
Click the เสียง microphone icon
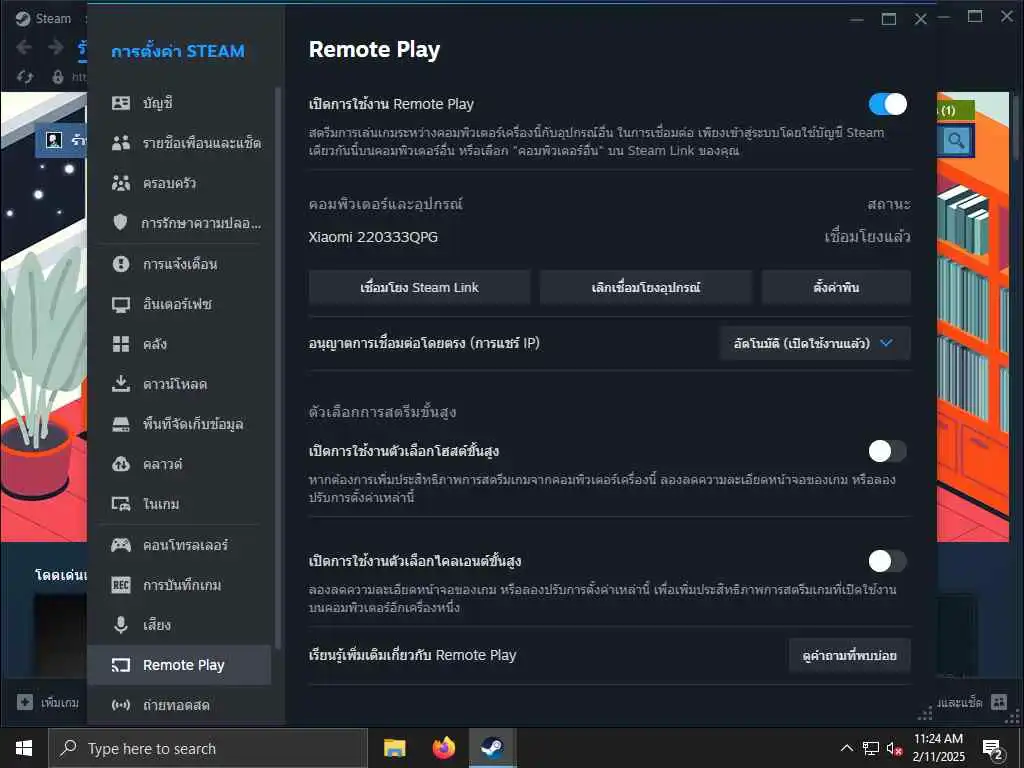pos(121,625)
